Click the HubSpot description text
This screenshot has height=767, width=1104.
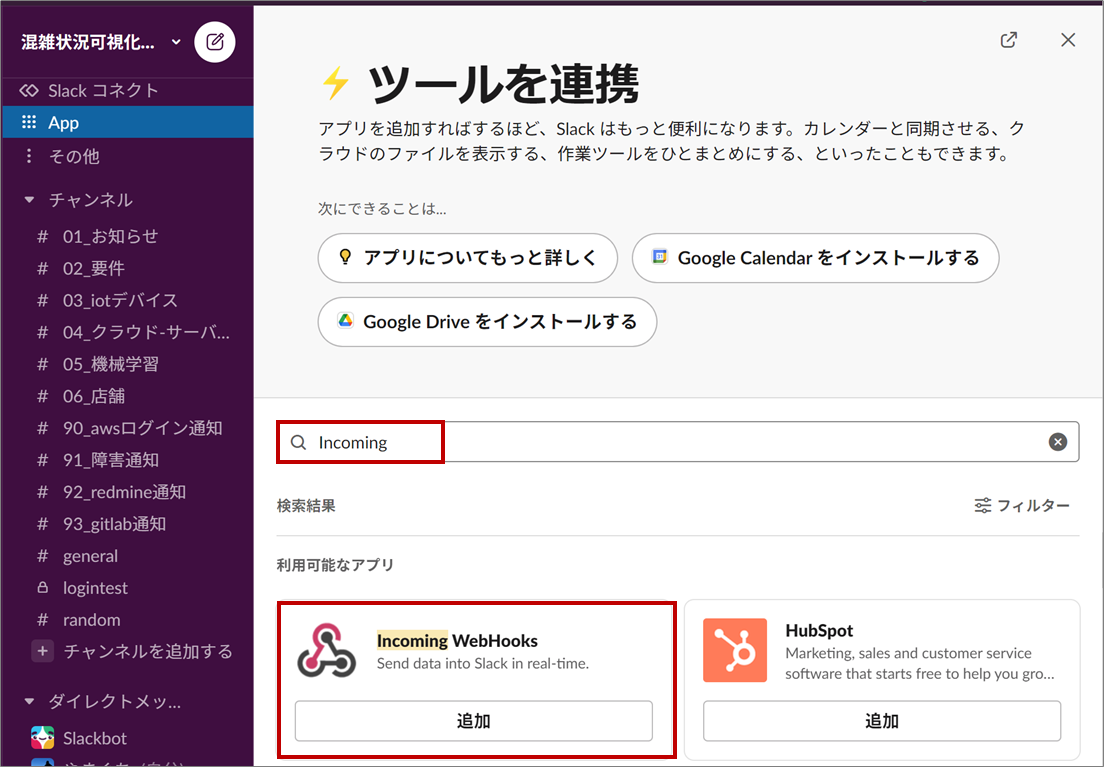point(920,663)
